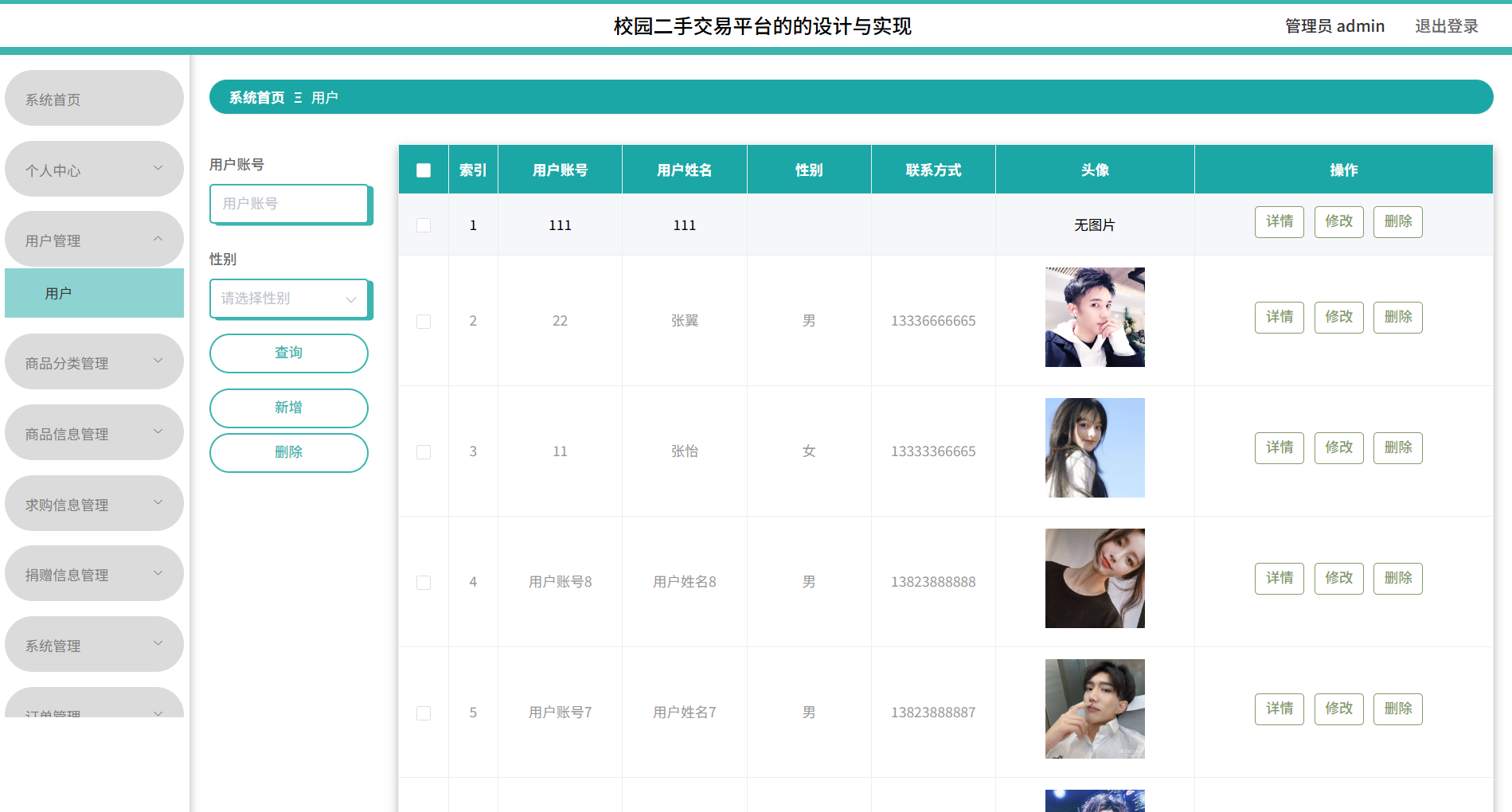Screen dimensions: 1512x812
Task: Check the row checkbox for account 111
Action: click(424, 225)
